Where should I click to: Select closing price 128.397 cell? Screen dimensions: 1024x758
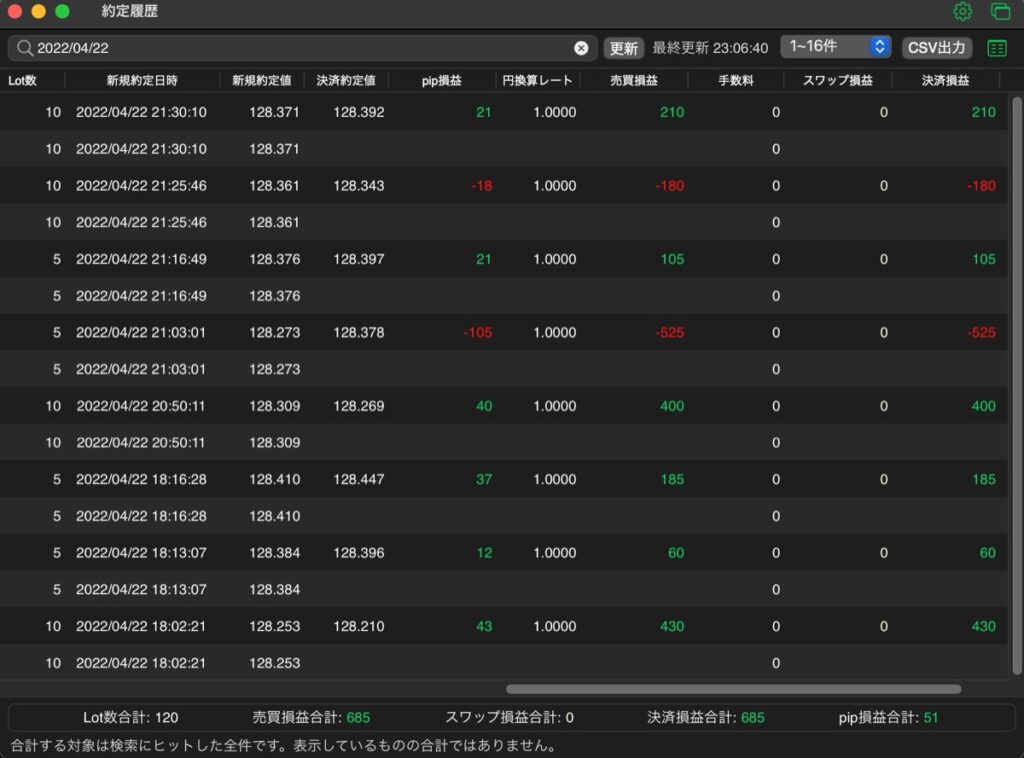point(359,259)
